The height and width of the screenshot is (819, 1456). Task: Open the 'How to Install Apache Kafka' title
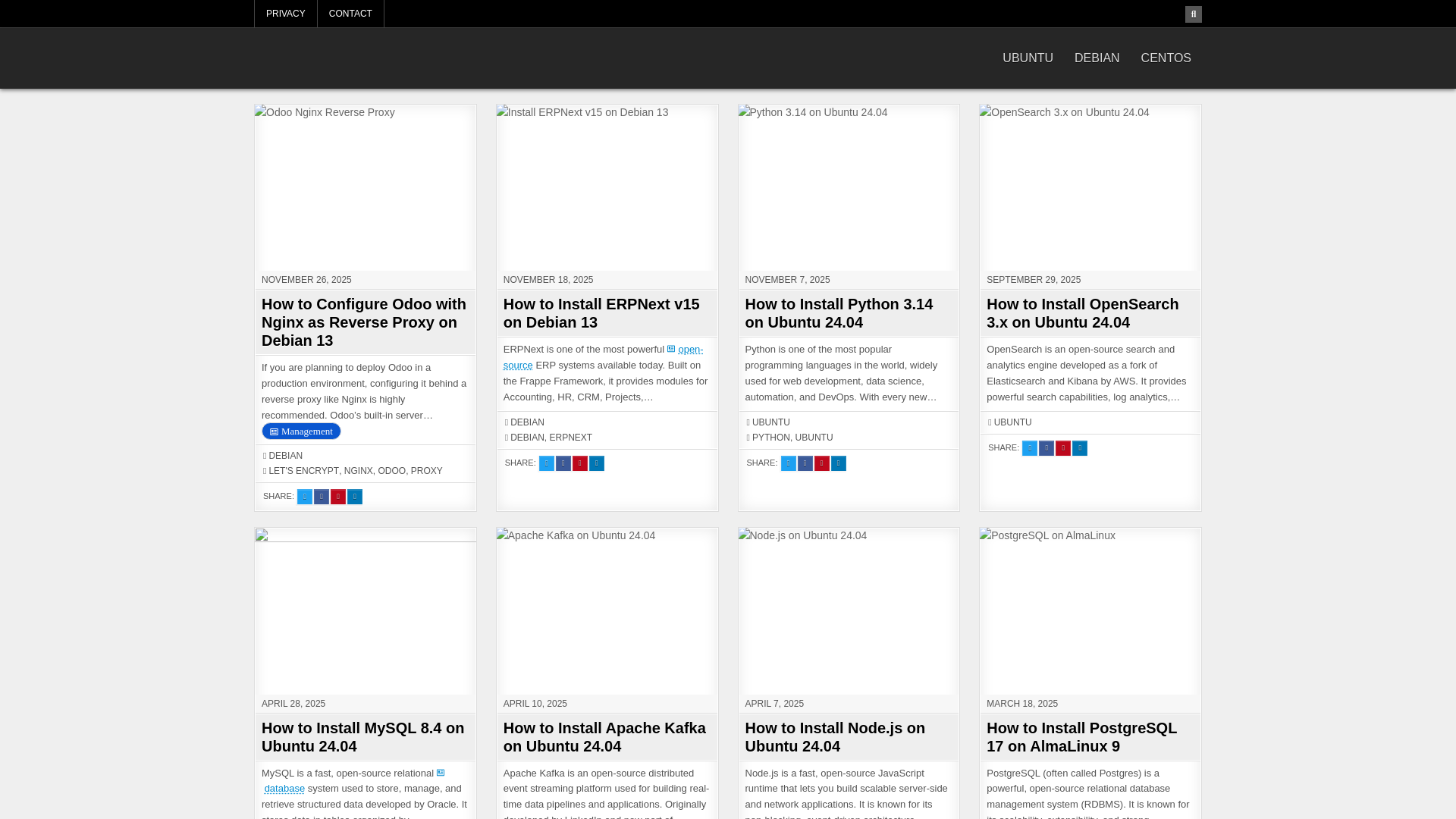click(604, 737)
